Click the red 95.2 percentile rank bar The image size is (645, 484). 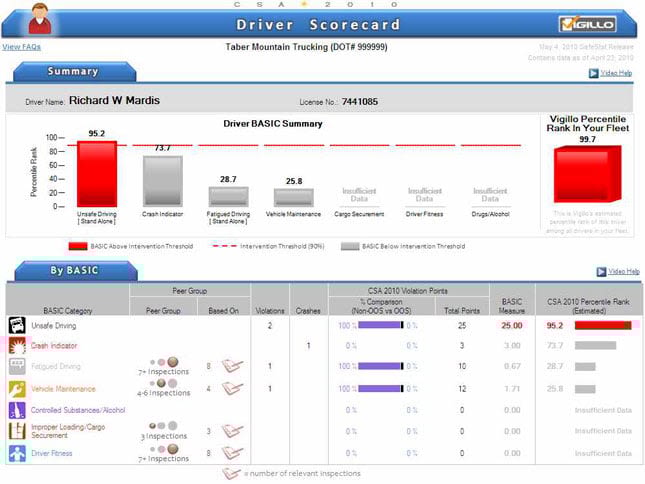[603, 326]
